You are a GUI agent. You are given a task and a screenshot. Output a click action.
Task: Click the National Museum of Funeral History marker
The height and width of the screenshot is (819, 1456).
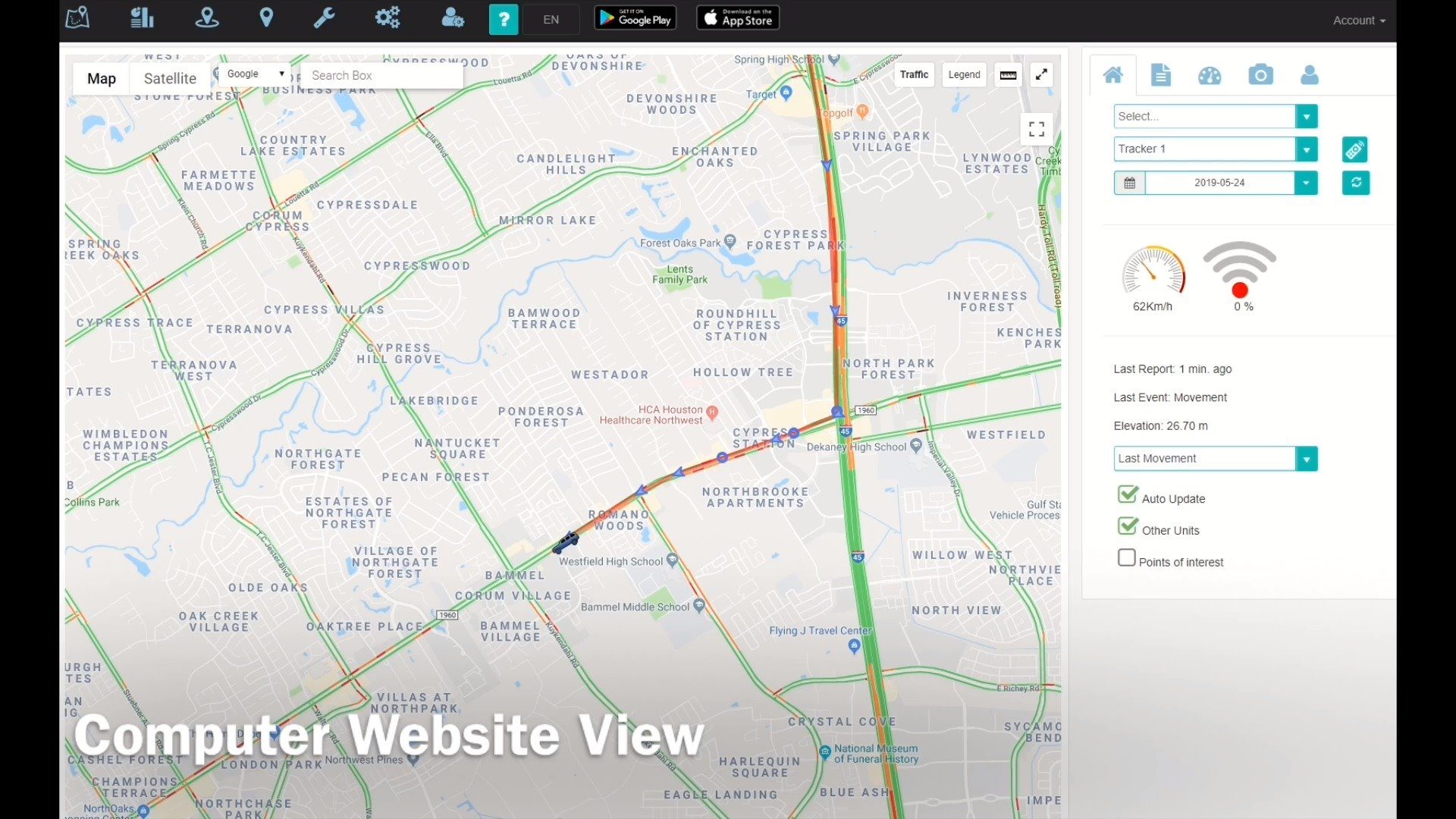tap(824, 753)
